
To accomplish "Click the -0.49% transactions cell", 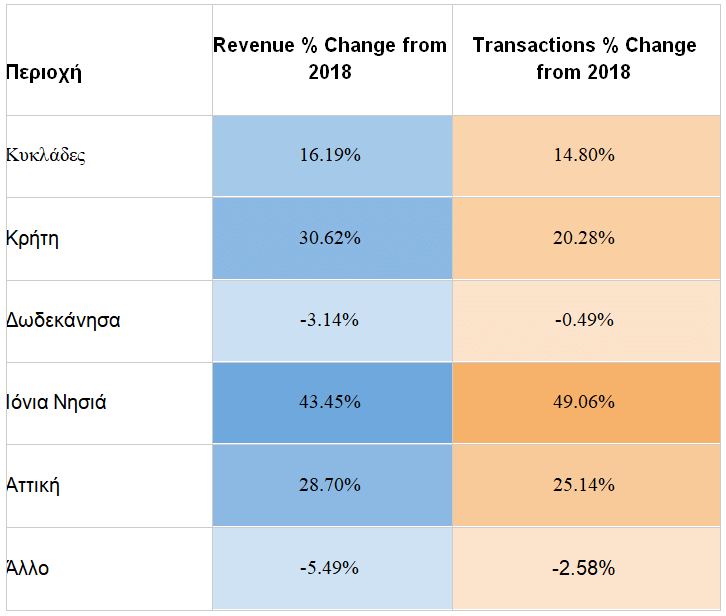I will 584,320.
